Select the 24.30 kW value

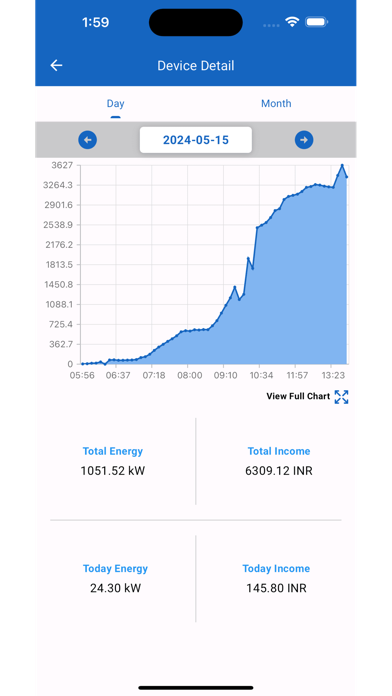[x=115, y=589]
